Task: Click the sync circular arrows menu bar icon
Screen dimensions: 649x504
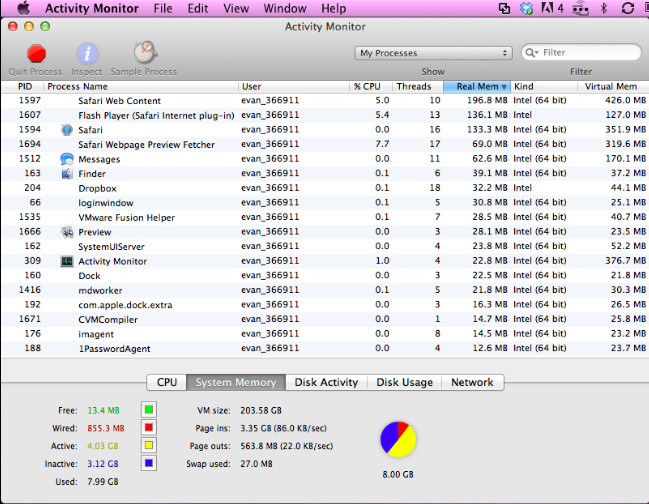Action: [628, 8]
